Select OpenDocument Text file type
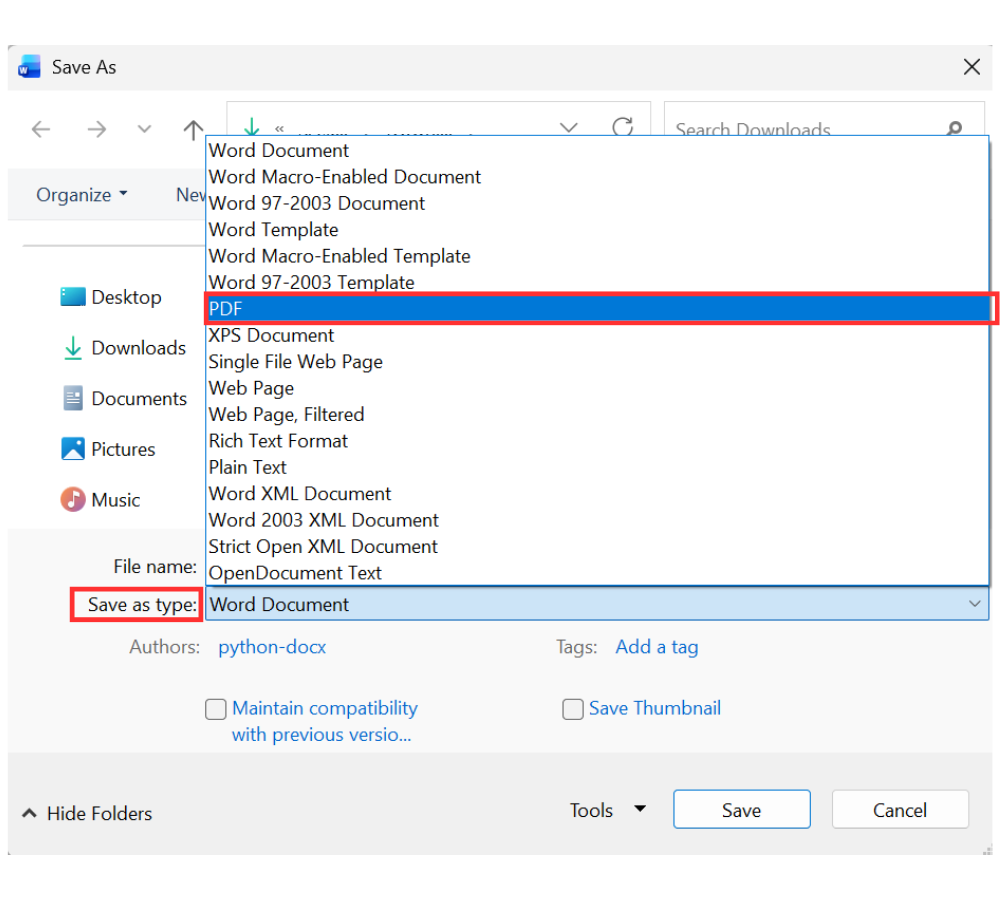Screen dimensions: 1000x900 [597, 573]
